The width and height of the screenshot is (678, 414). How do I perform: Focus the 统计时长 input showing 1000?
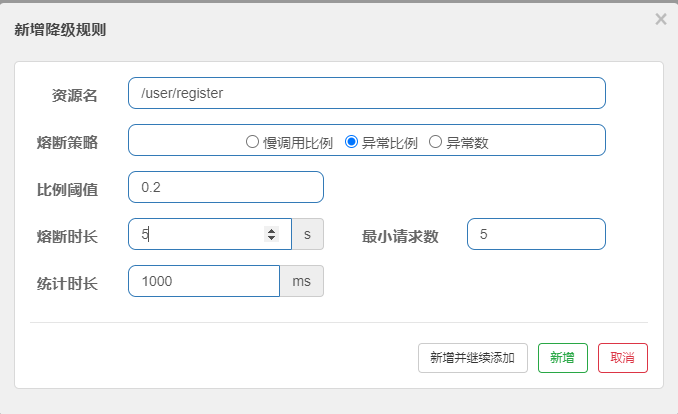point(204,281)
